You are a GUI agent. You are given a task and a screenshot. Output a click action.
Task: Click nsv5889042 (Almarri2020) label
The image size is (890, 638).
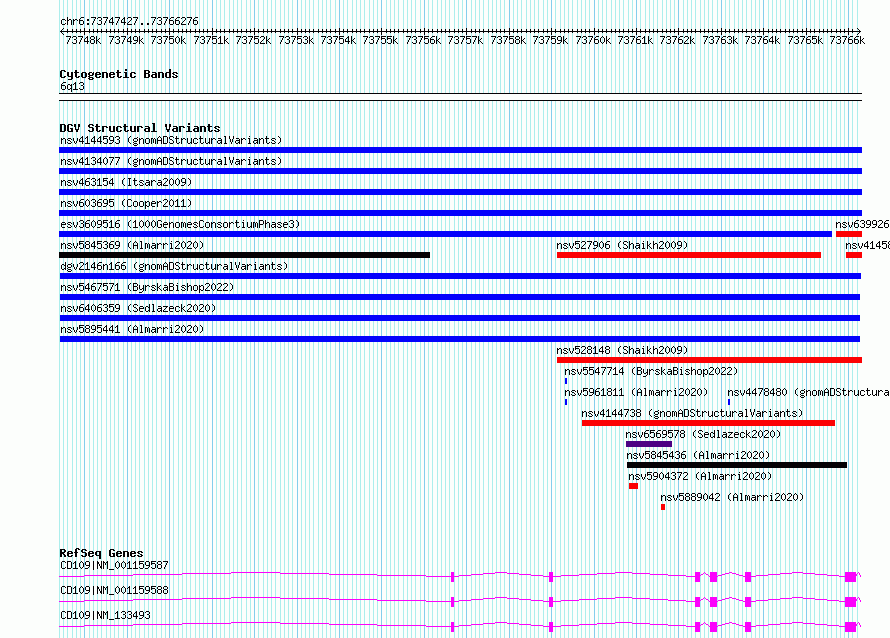click(732, 497)
